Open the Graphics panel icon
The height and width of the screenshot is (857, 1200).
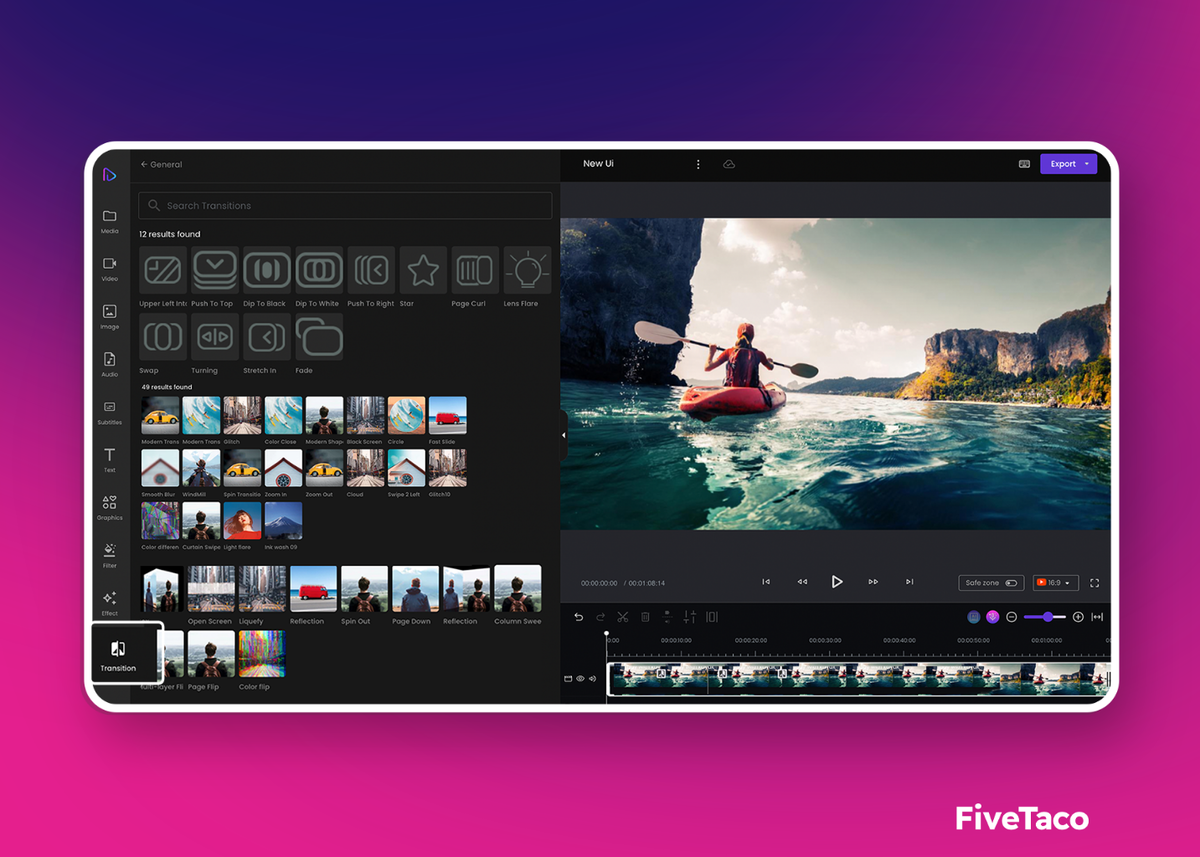(x=110, y=507)
